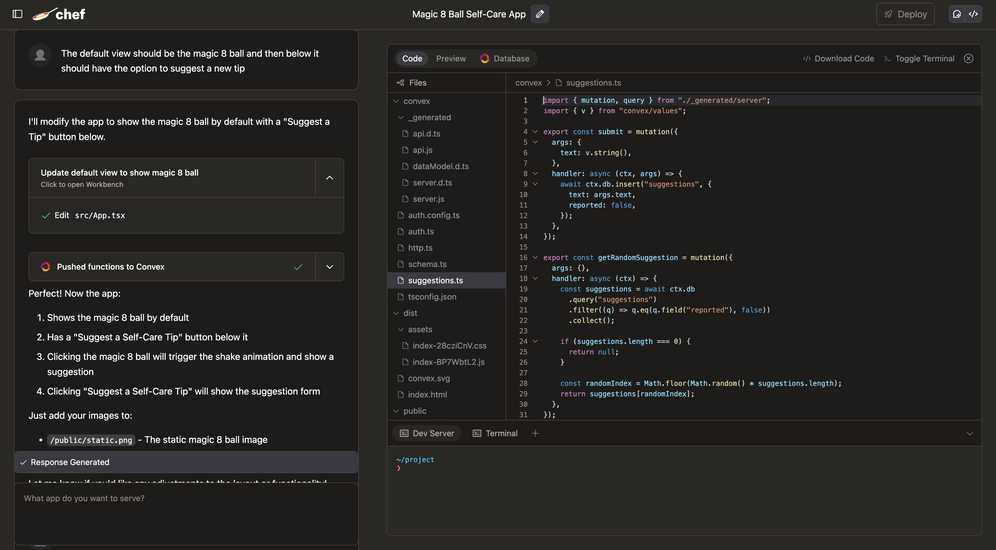Click the chef logo

[x=58, y=14]
